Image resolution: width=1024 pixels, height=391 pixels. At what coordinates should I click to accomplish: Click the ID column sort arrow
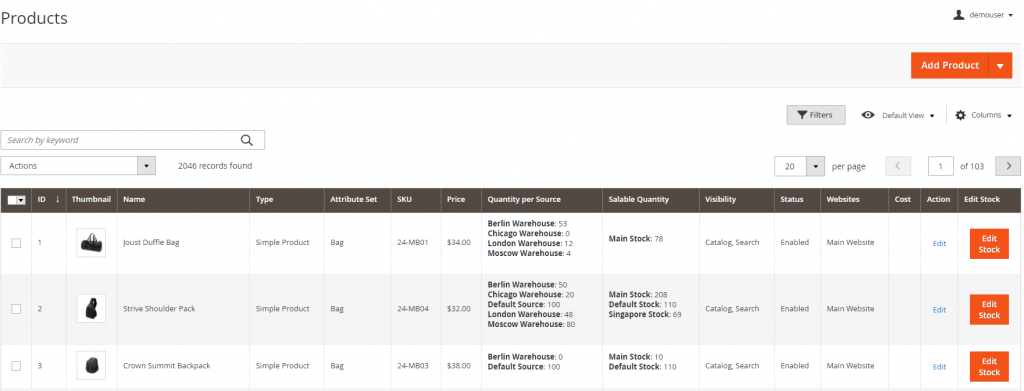pyautogui.click(x=57, y=199)
